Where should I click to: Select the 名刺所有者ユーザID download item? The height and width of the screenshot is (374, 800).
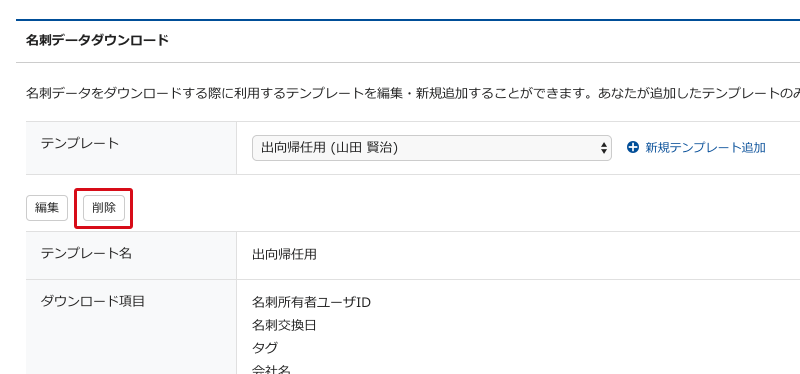311,303
